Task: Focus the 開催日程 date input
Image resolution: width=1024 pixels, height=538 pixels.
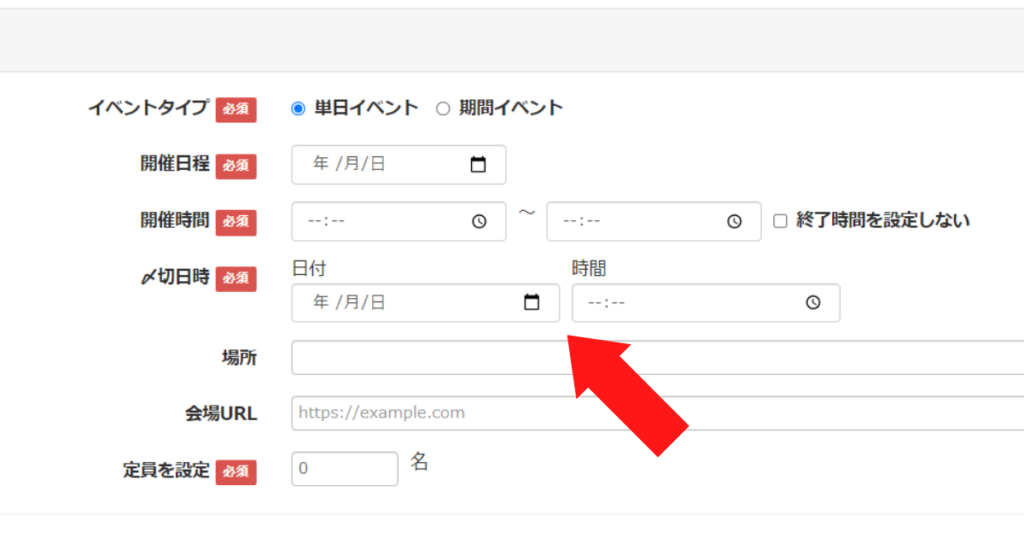Action: pyautogui.click(x=398, y=165)
